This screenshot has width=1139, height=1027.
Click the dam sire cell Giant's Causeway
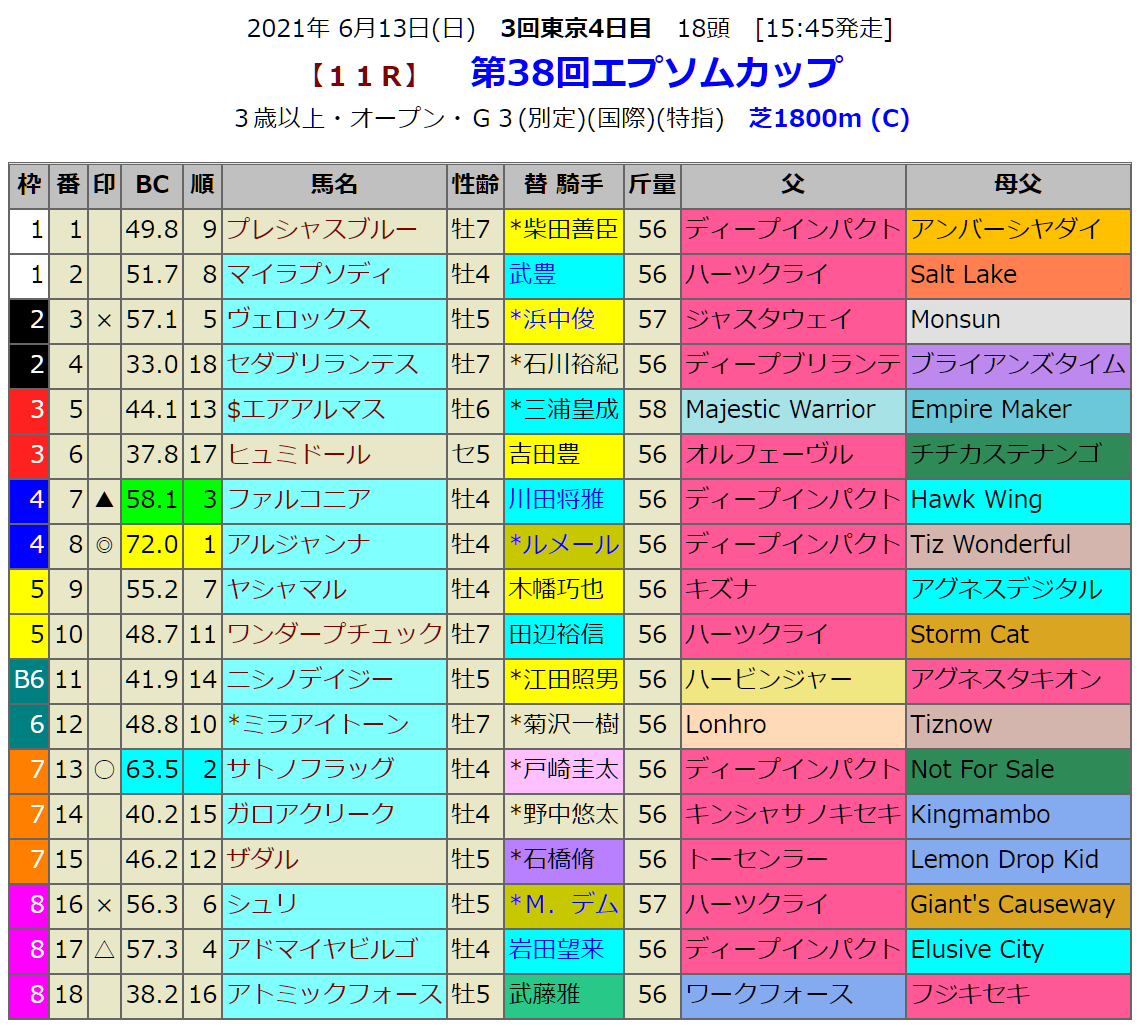click(1012, 905)
